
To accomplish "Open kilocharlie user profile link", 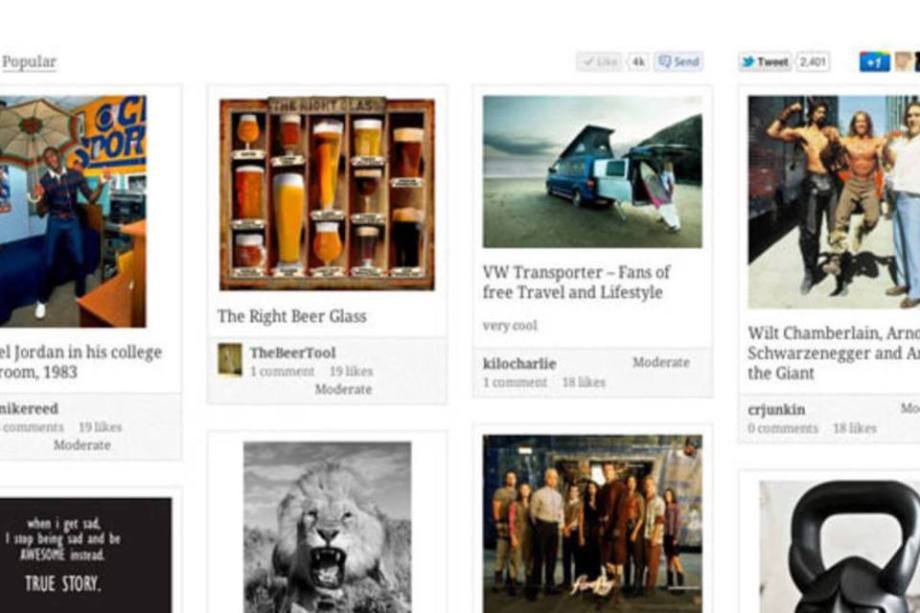I will pyautogui.click(x=519, y=364).
